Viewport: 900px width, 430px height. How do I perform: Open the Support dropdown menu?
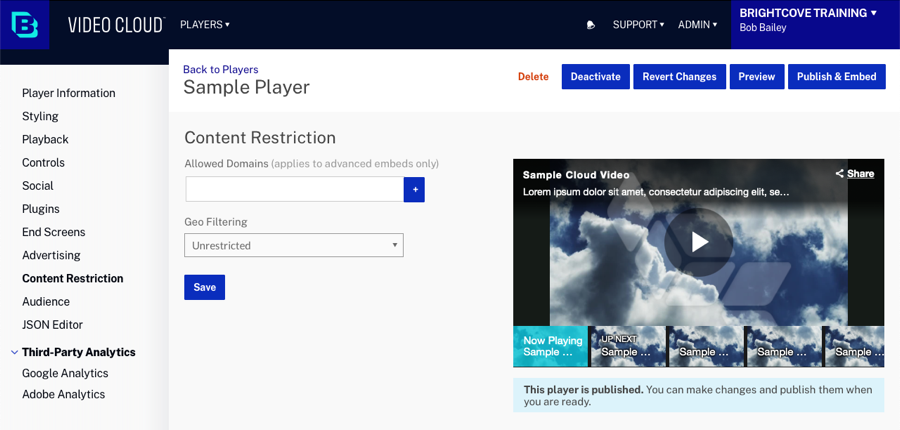coord(638,25)
